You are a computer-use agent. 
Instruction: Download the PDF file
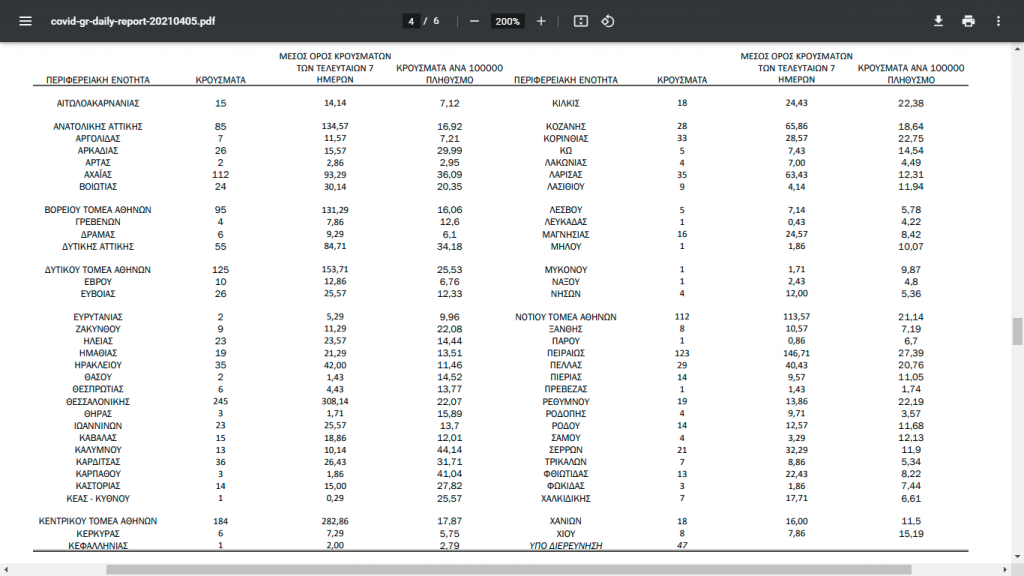click(938, 21)
